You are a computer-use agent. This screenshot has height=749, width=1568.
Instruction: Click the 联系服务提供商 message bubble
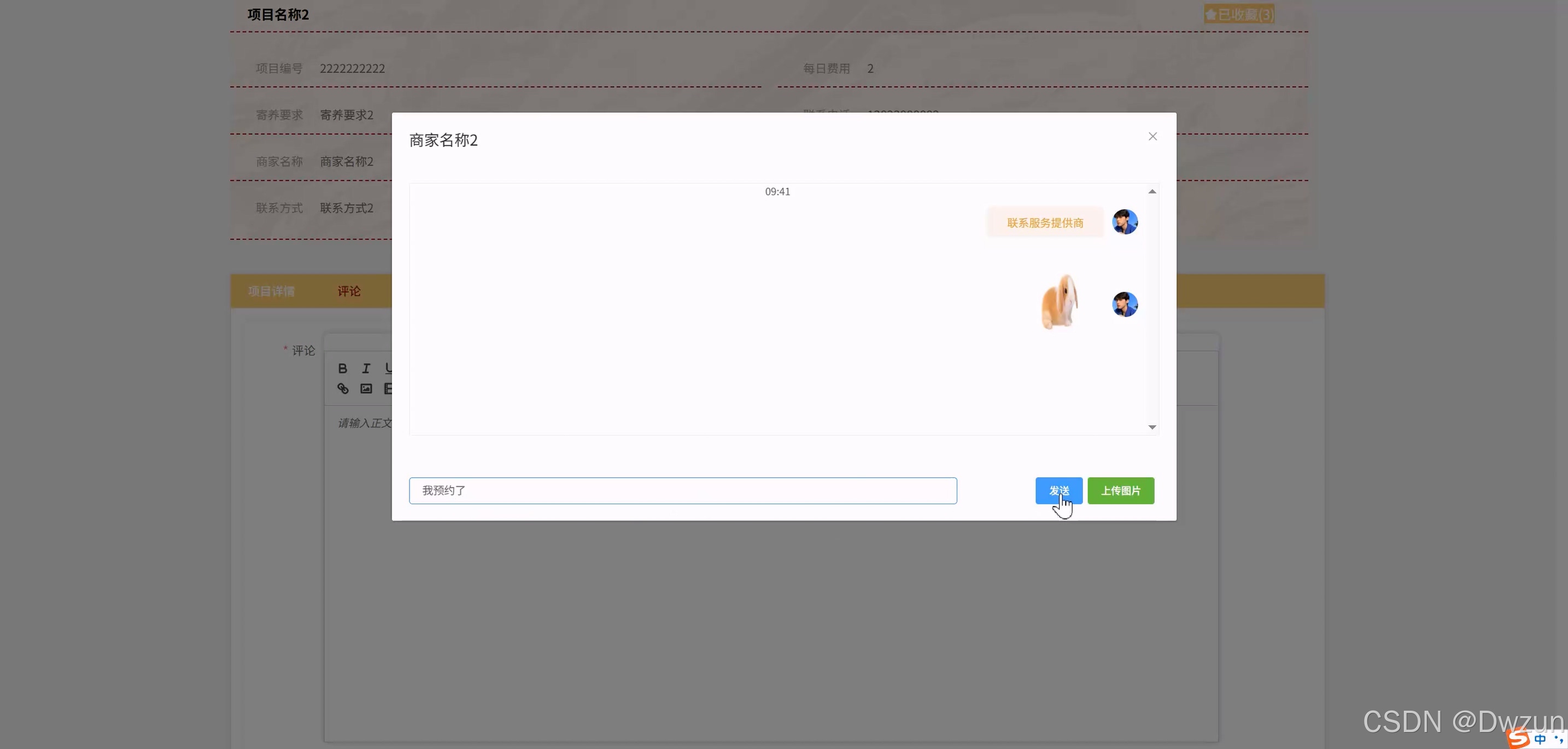point(1045,223)
